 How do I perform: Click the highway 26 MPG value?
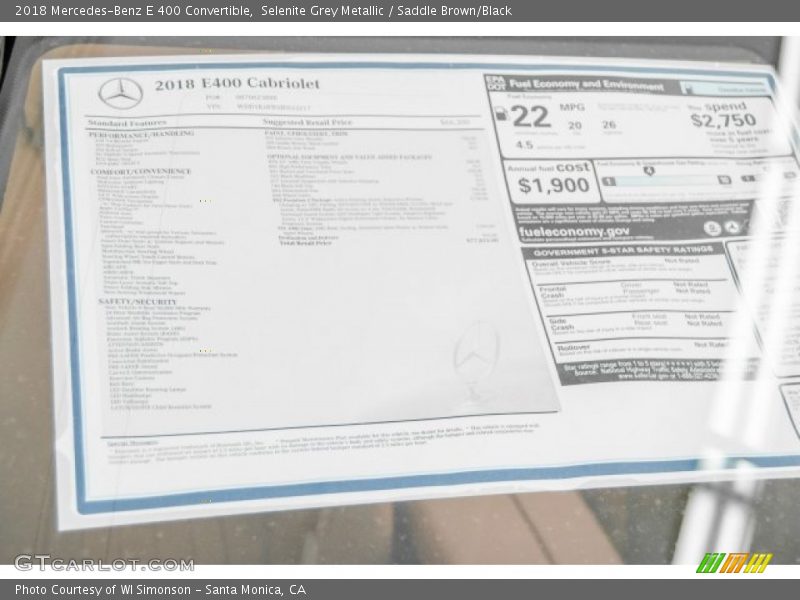click(x=609, y=124)
